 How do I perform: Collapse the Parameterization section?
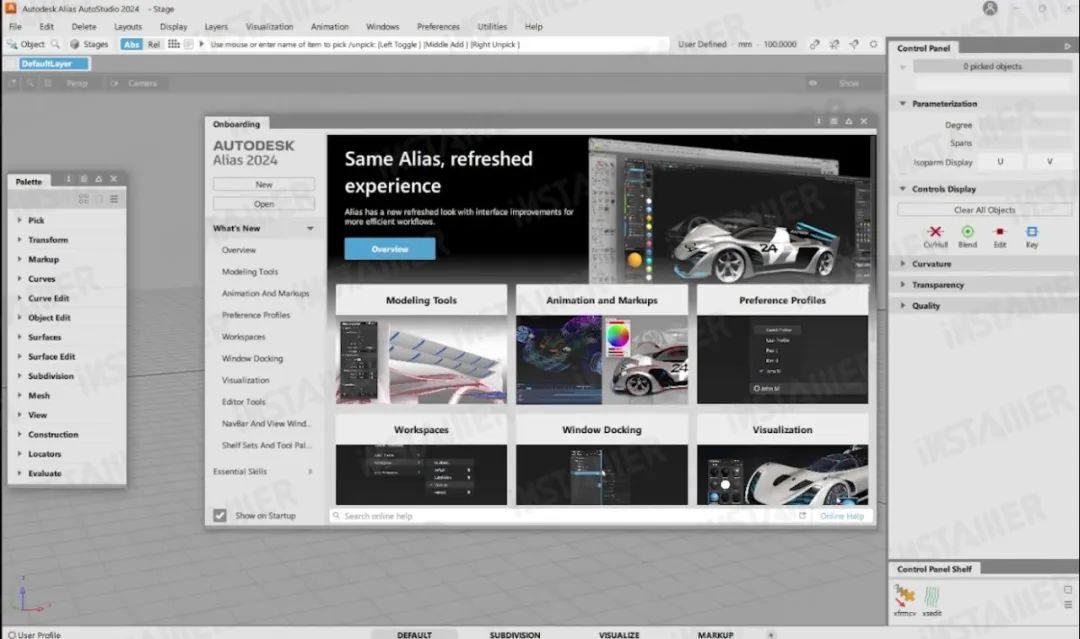902,103
